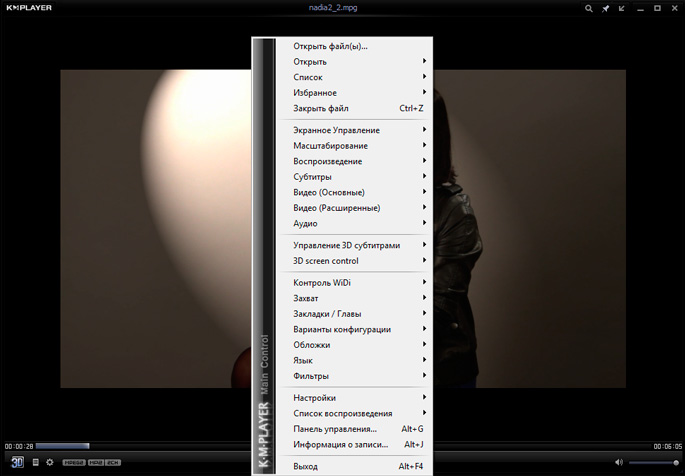Open the Аудио submenu

[x=354, y=223]
